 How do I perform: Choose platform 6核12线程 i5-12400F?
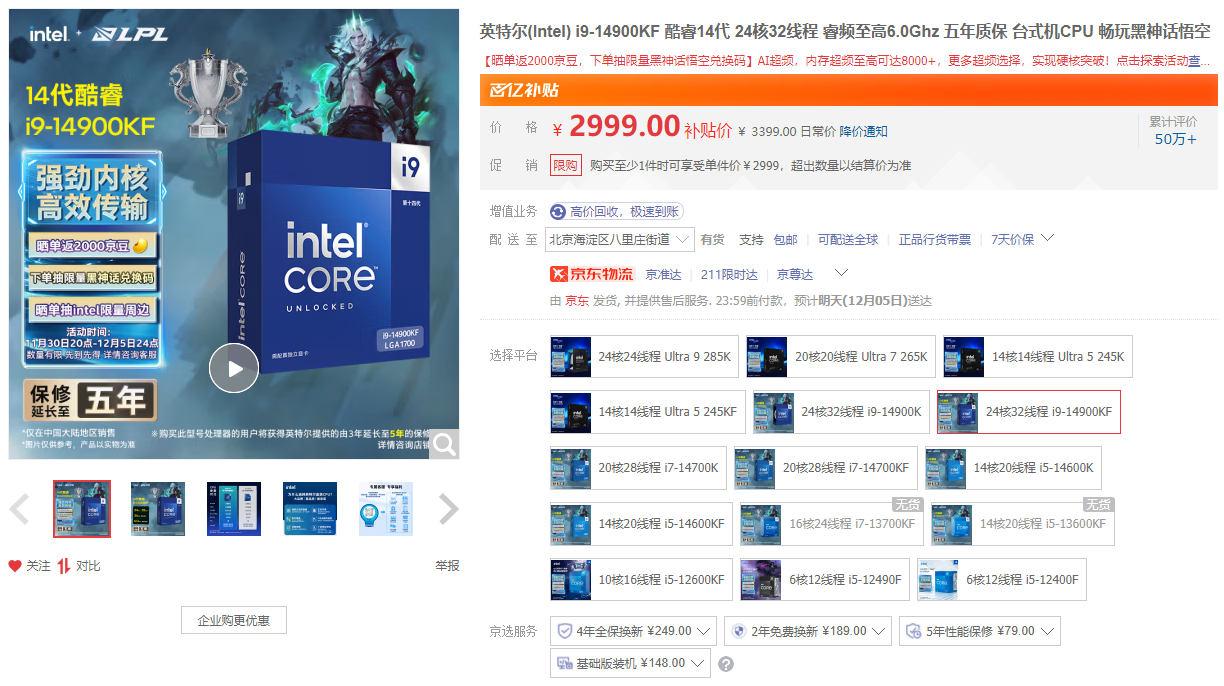pyautogui.click(x=1001, y=580)
